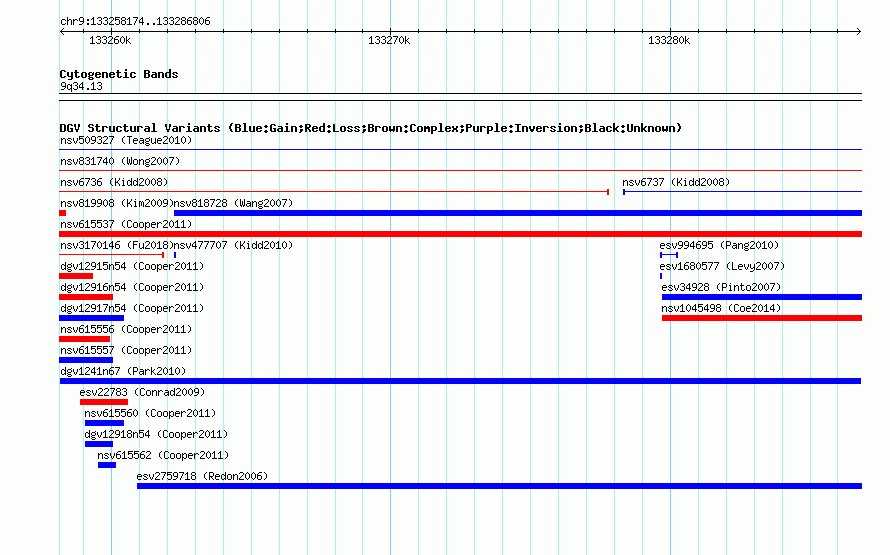Click the nsv477707 (Kidd2010) label

[233, 245]
